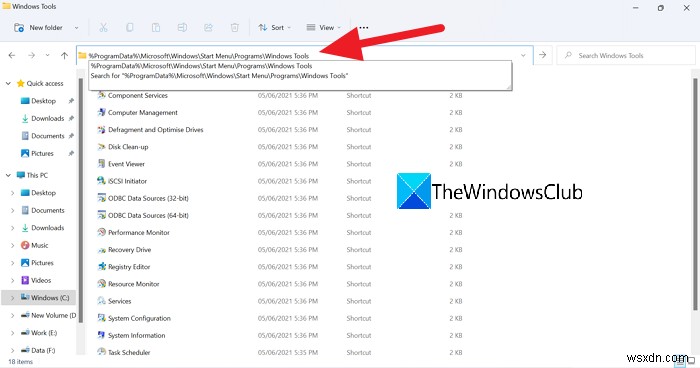Expand Music folder in sidebar
The image size is (700, 368).
click(12, 245)
